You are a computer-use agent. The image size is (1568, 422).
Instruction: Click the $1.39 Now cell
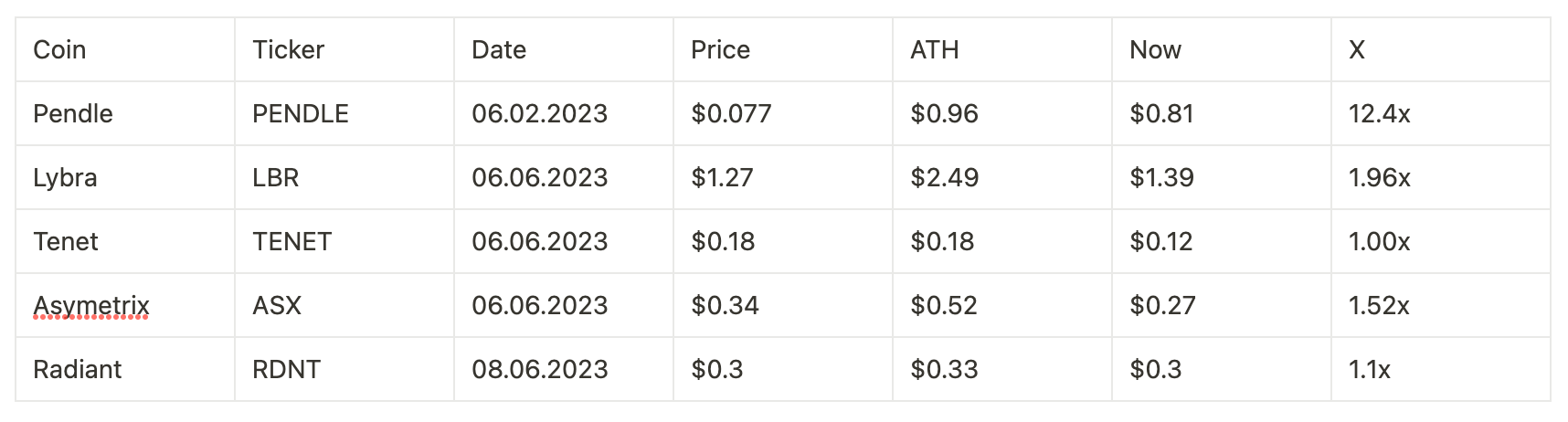coord(1222,177)
